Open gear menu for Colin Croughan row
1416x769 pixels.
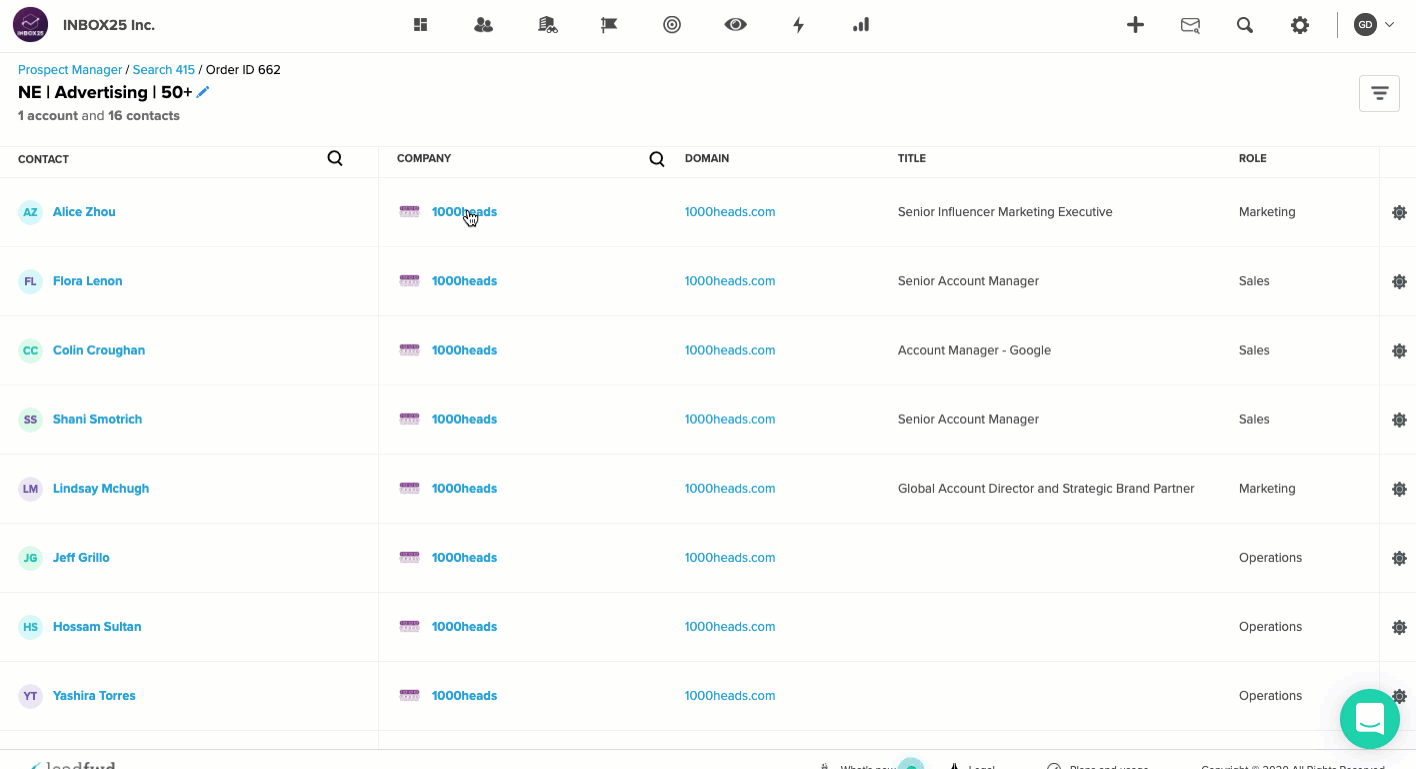click(x=1399, y=350)
